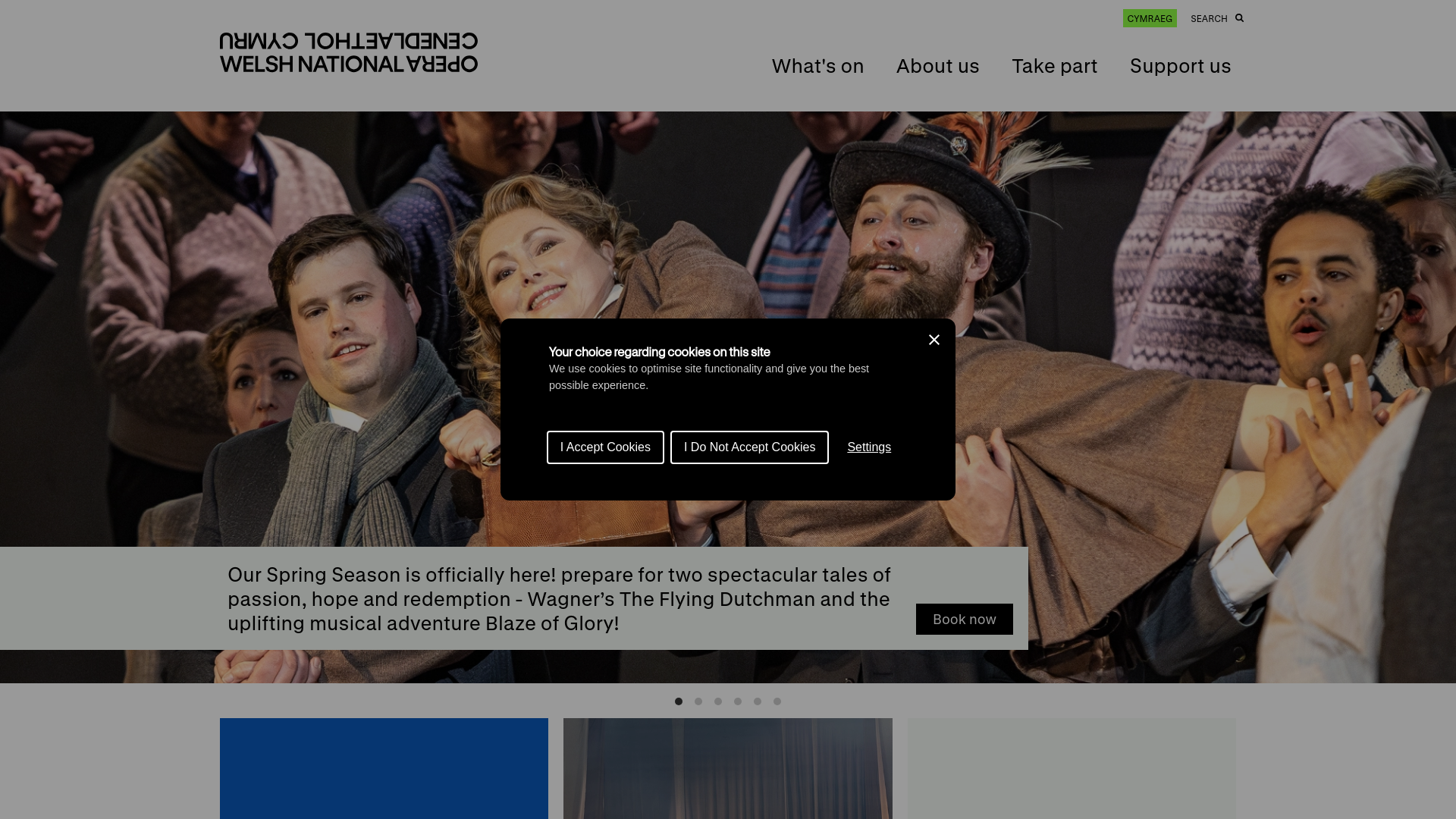
Task: Select fourth carousel slide dot
Action: click(x=738, y=701)
